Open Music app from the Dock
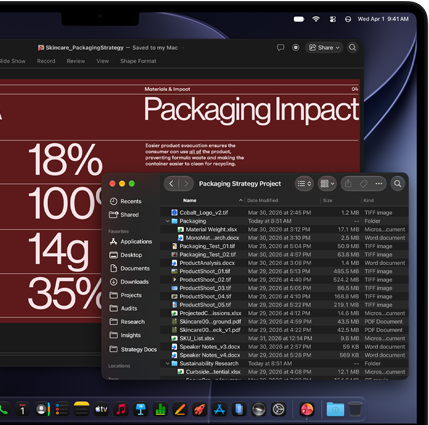This screenshot has height=425, width=429. pos(121,409)
